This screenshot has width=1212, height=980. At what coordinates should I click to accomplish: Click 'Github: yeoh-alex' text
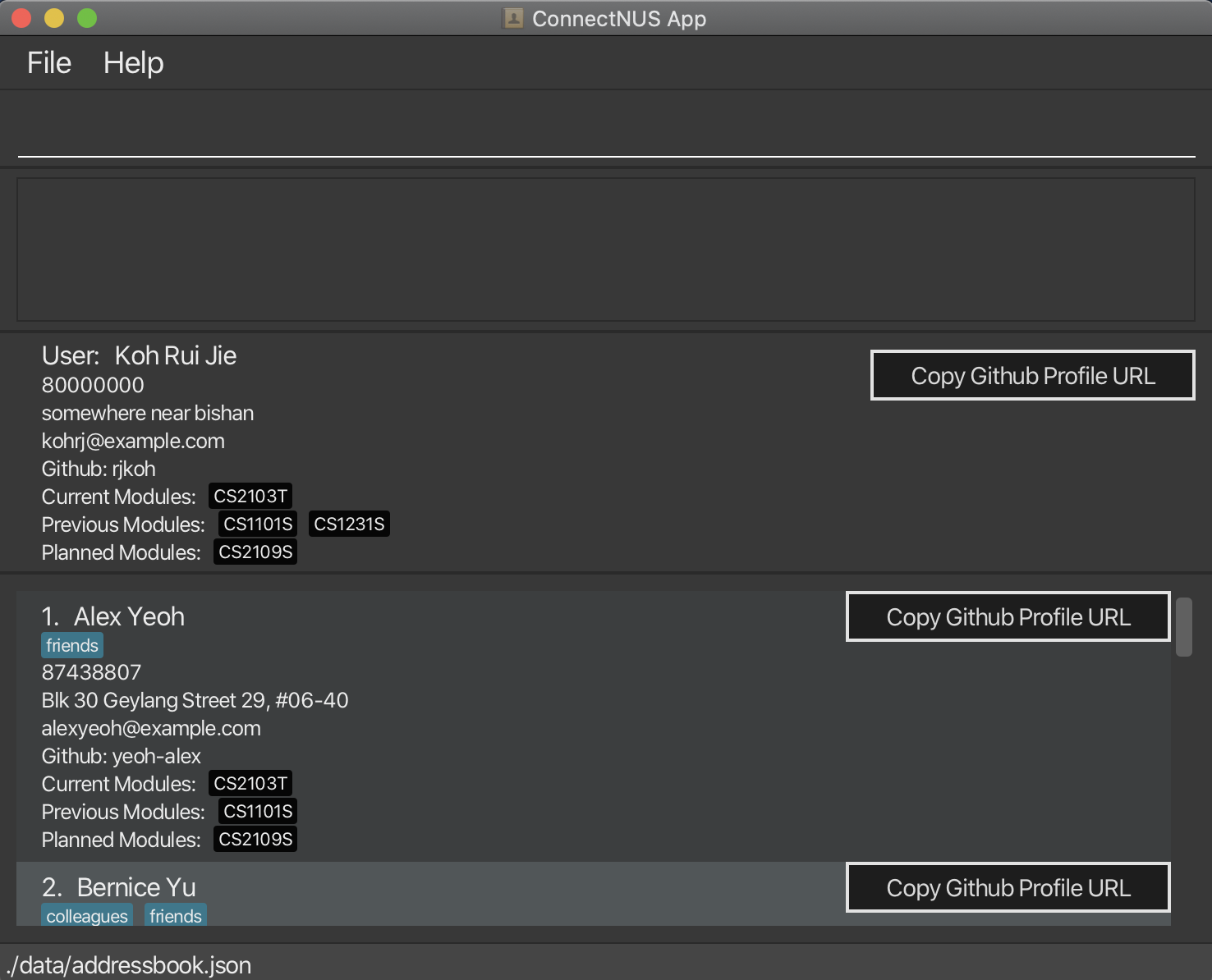(x=121, y=756)
